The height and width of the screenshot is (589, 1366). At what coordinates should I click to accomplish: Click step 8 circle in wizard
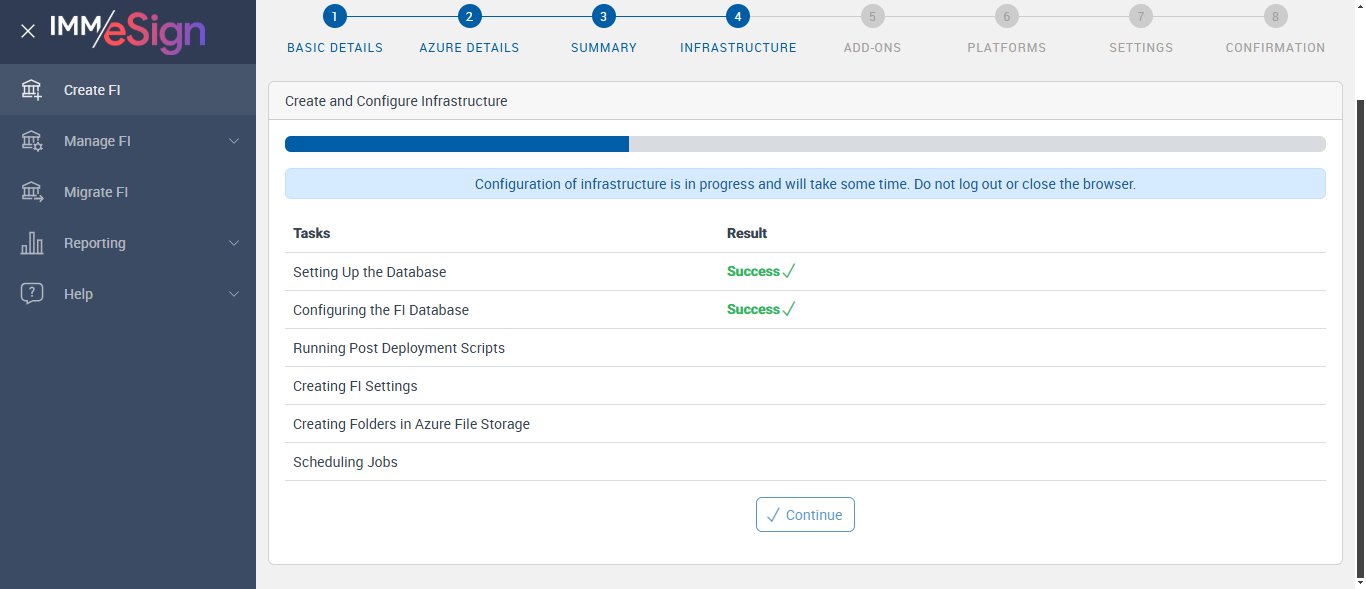pyautogui.click(x=1275, y=16)
